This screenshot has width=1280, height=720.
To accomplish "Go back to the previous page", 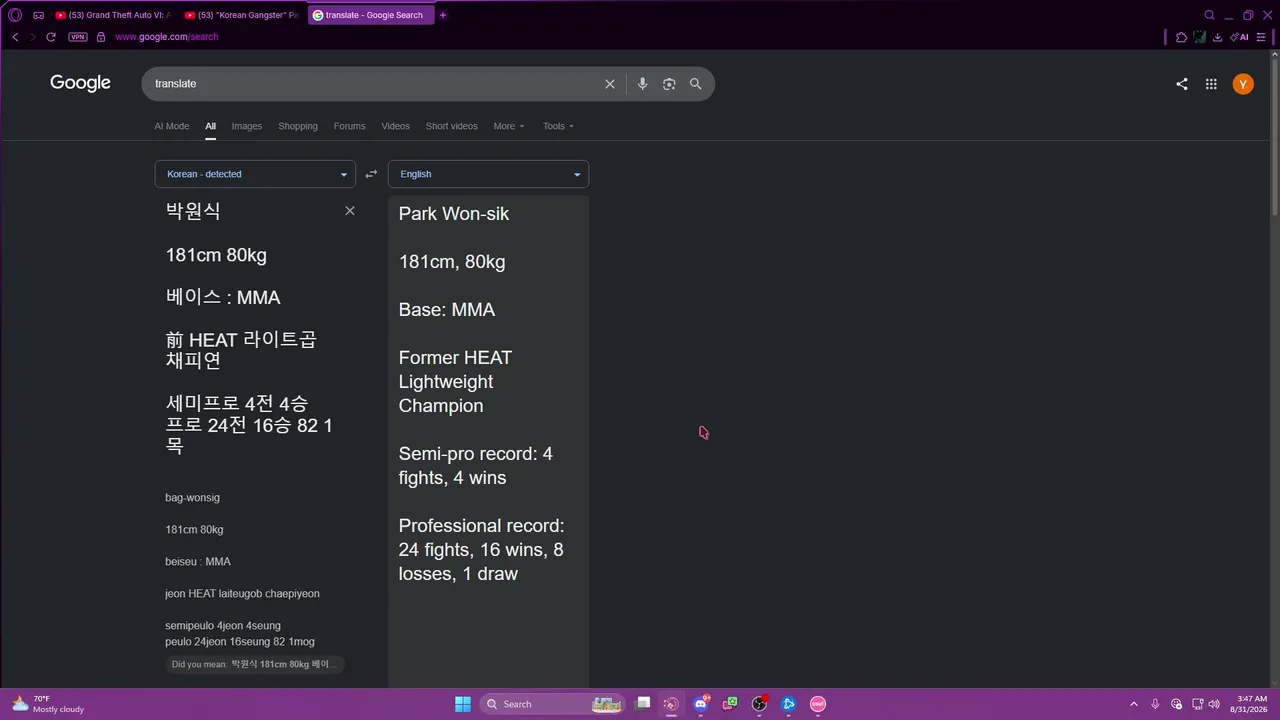I will pos(15,37).
